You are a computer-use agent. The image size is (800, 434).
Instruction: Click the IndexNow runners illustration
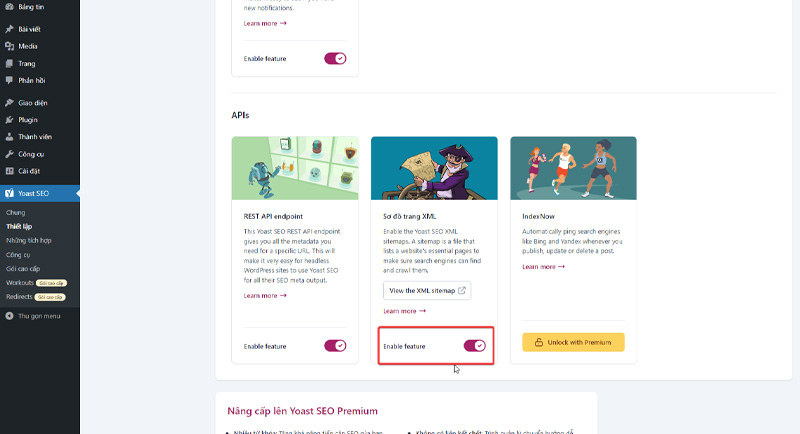pyautogui.click(x=573, y=168)
